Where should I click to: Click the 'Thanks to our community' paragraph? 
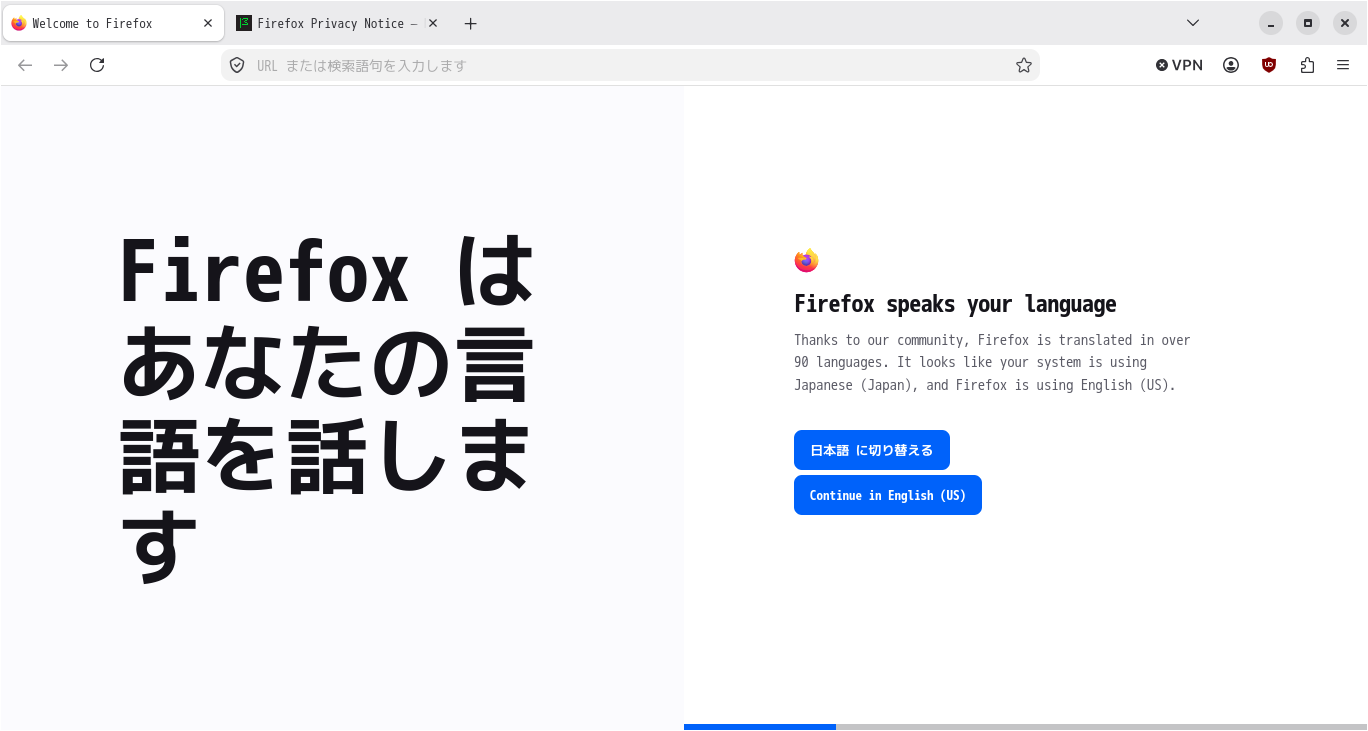coord(992,362)
